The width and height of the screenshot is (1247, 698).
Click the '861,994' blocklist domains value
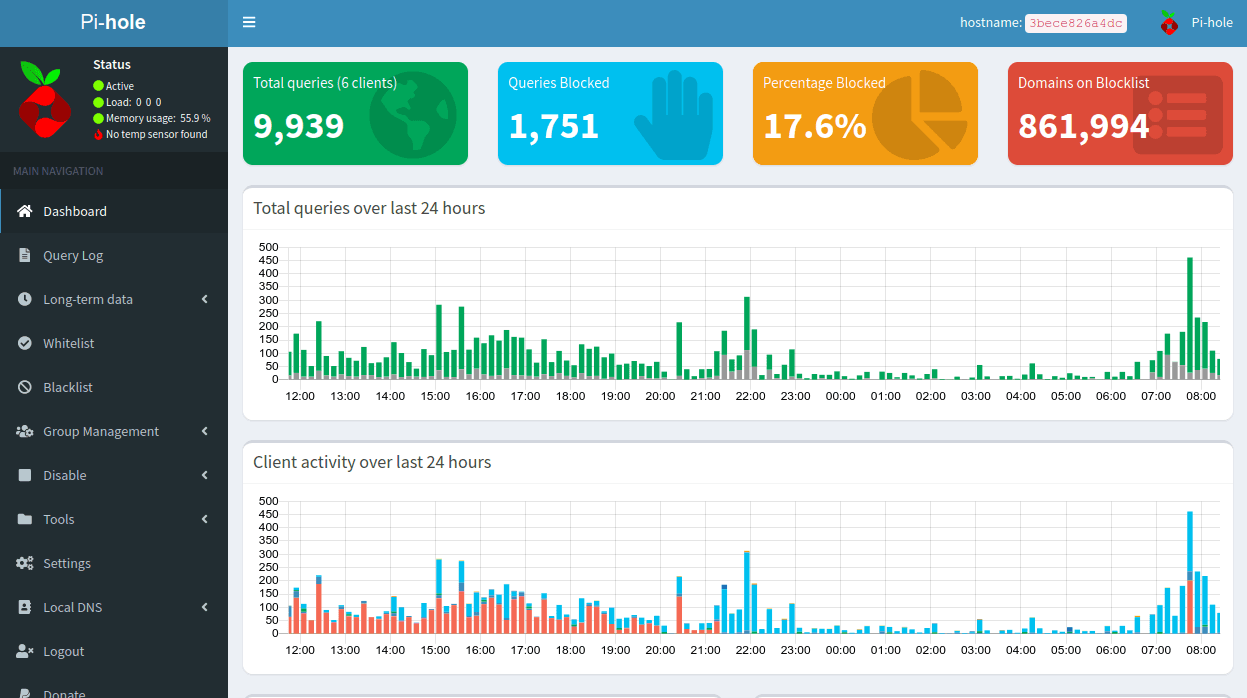(1084, 126)
